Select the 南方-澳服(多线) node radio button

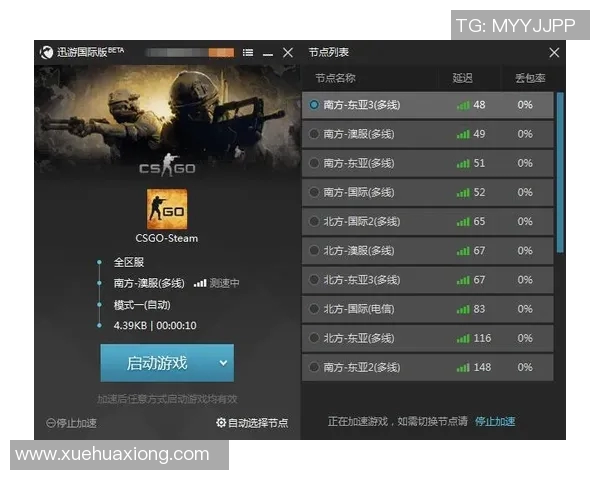[x=314, y=134]
